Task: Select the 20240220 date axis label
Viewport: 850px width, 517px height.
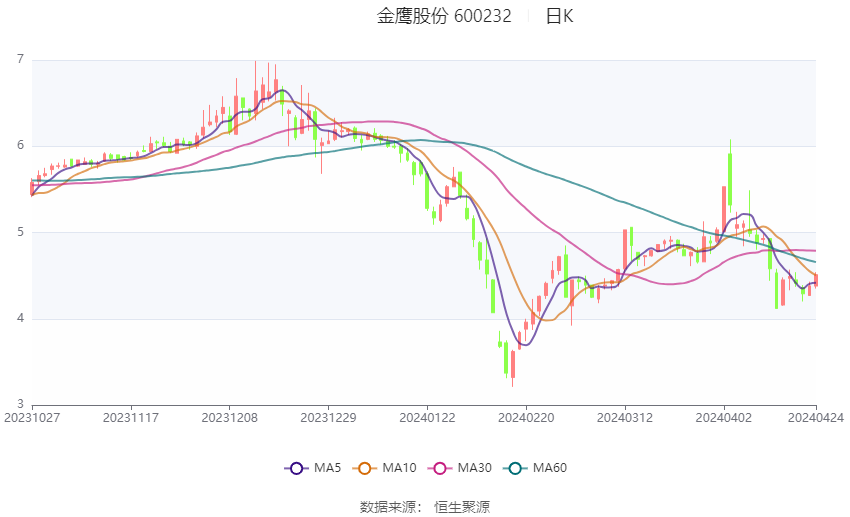Action: pos(526,418)
